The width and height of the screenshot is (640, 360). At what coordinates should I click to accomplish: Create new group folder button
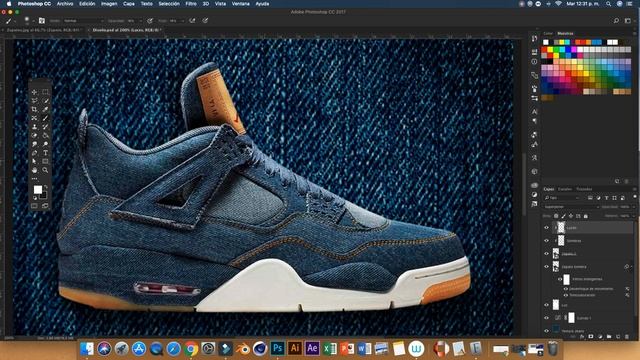[609, 337]
